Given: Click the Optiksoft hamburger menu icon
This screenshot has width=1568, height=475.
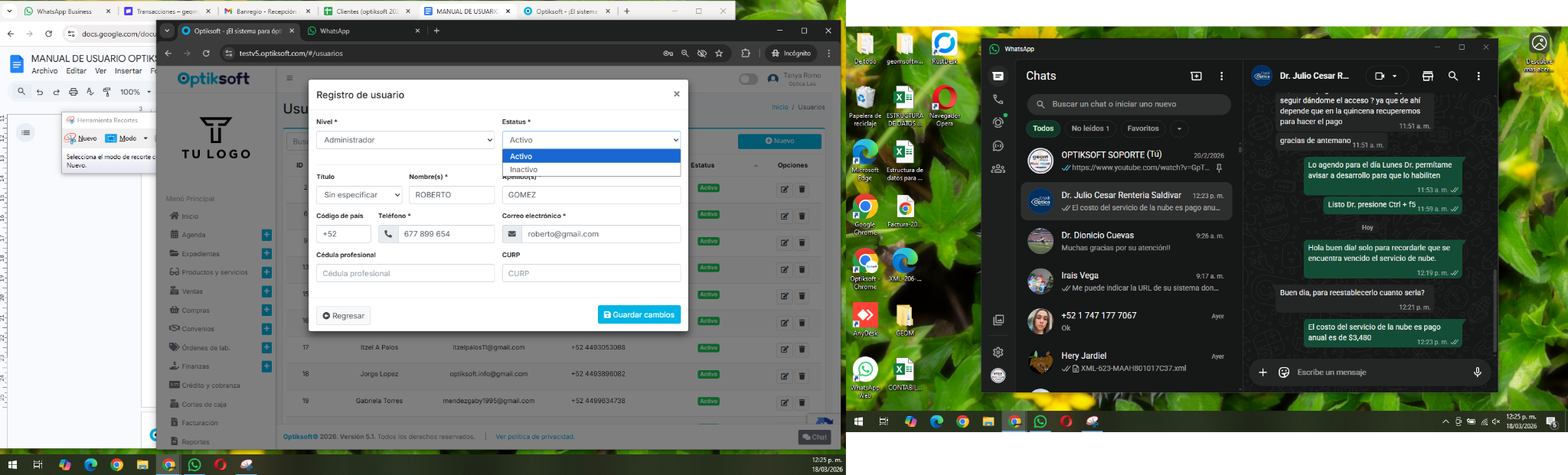Looking at the screenshot, I should [x=289, y=78].
